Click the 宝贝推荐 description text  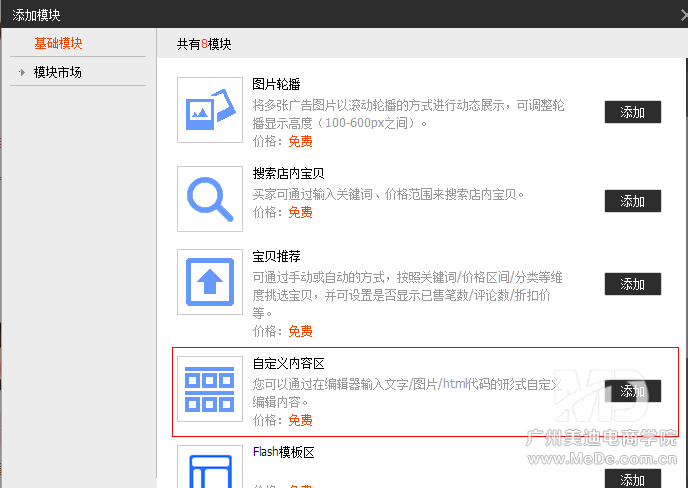coord(408,295)
